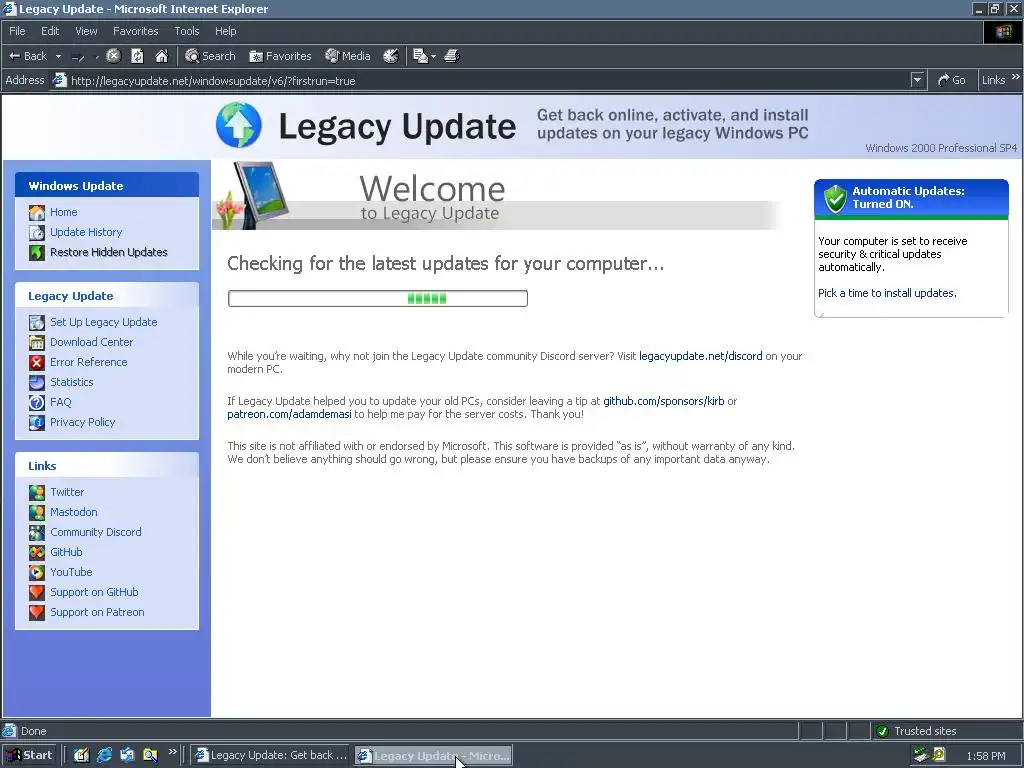Open the Back history dropdown arrow
Screen dimensions: 1024x768
coord(58,56)
